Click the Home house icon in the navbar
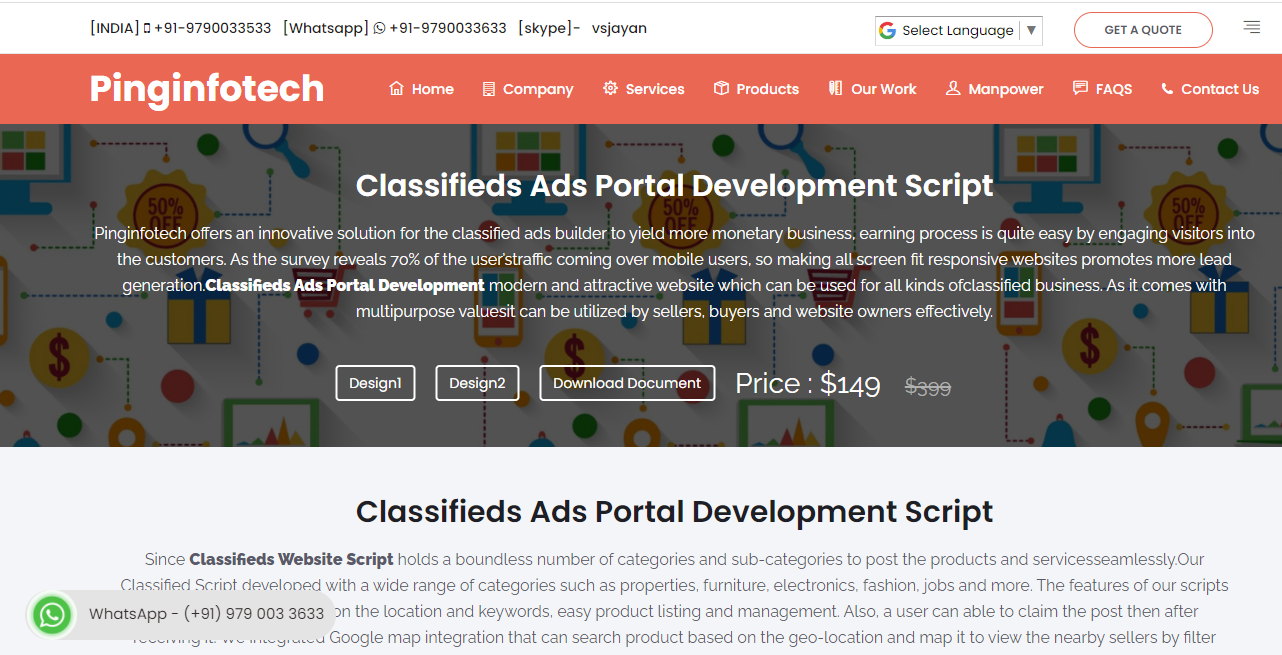Screen dimensions: 1282x655 pos(396,88)
